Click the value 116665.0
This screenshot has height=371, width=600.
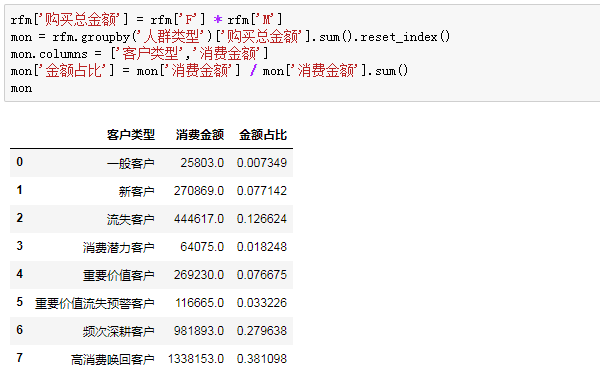(x=199, y=303)
